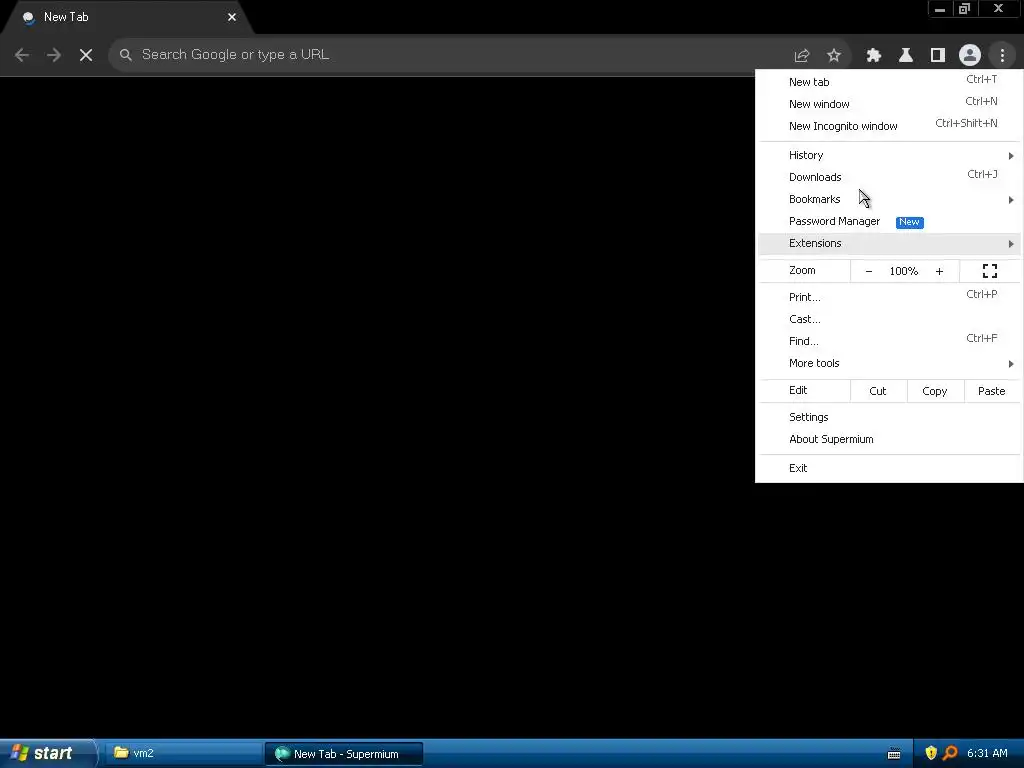
Task: Click the 100% zoom value
Action: click(904, 271)
